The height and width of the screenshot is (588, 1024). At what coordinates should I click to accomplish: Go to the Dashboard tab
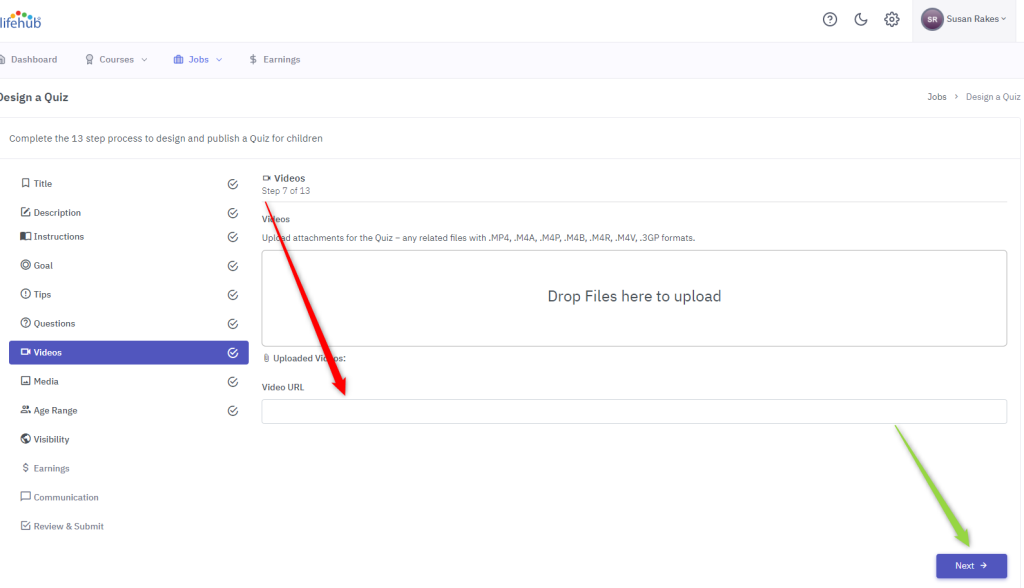pyautogui.click(x=28, y=59)
